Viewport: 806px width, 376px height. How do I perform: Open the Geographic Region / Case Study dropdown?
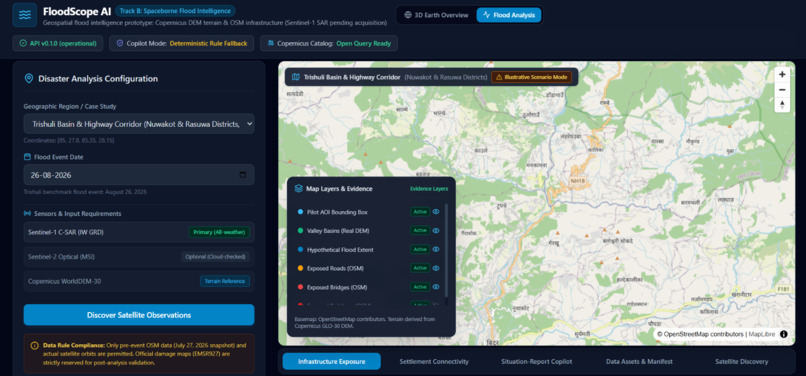139,124
